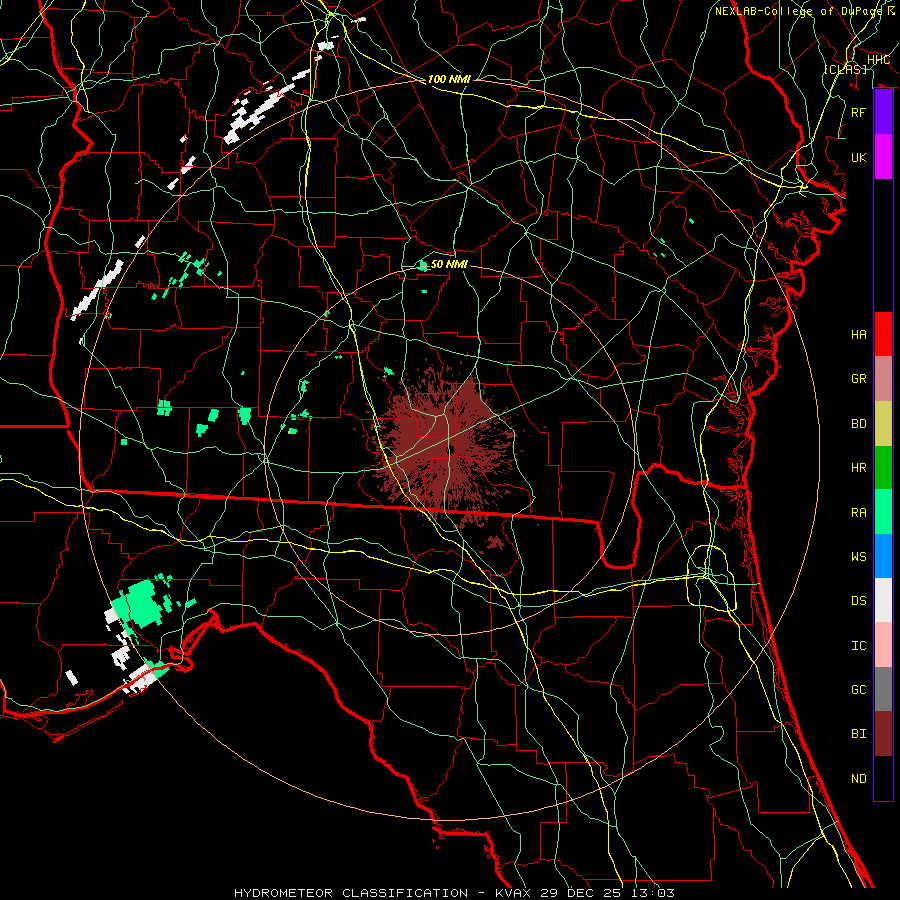Viewport: 900px width, 900px height.
Task: Click the purple RF legend color swatch
Action: (x=883, y=112)
